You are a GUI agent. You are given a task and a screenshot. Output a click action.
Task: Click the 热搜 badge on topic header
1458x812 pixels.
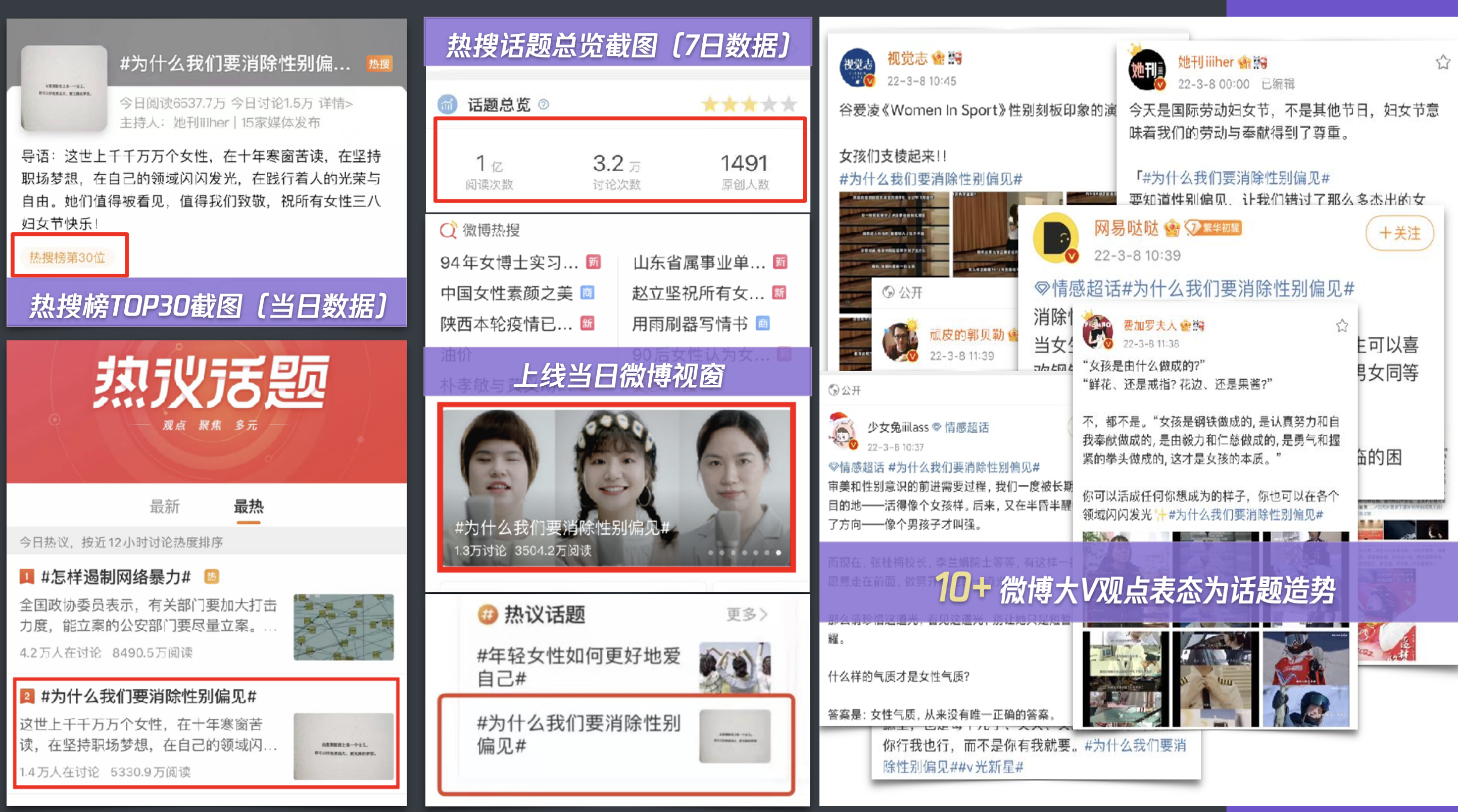tap(379, 64)
